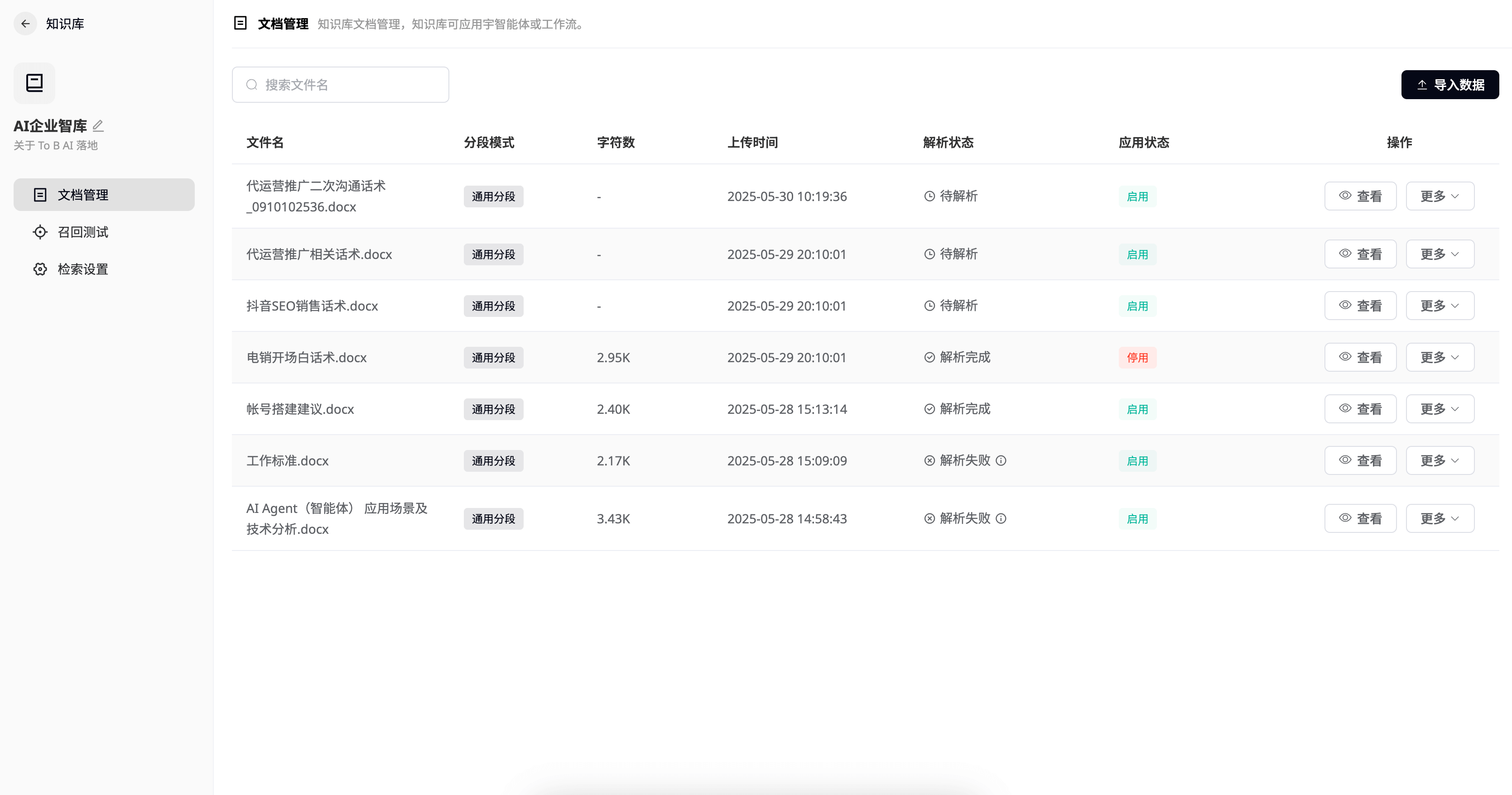Click the pencil icon next to AI企业智库
This screenshot has height=795, width=1512.
[98, 125]
